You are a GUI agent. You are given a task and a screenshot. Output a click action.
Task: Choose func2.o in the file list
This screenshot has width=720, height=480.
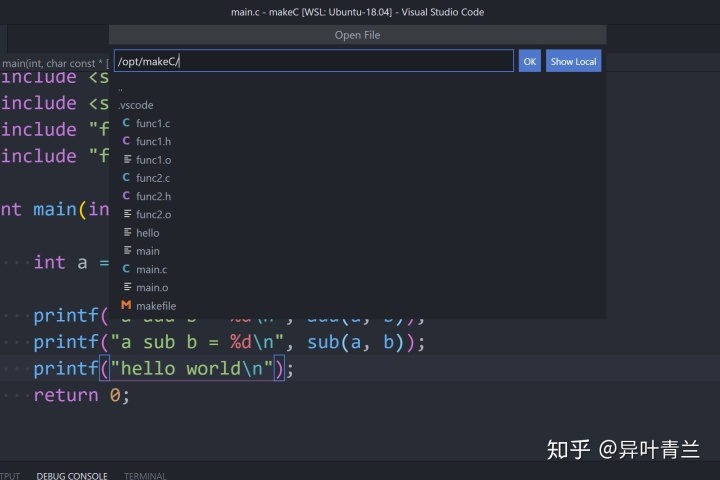click(360, 215)
